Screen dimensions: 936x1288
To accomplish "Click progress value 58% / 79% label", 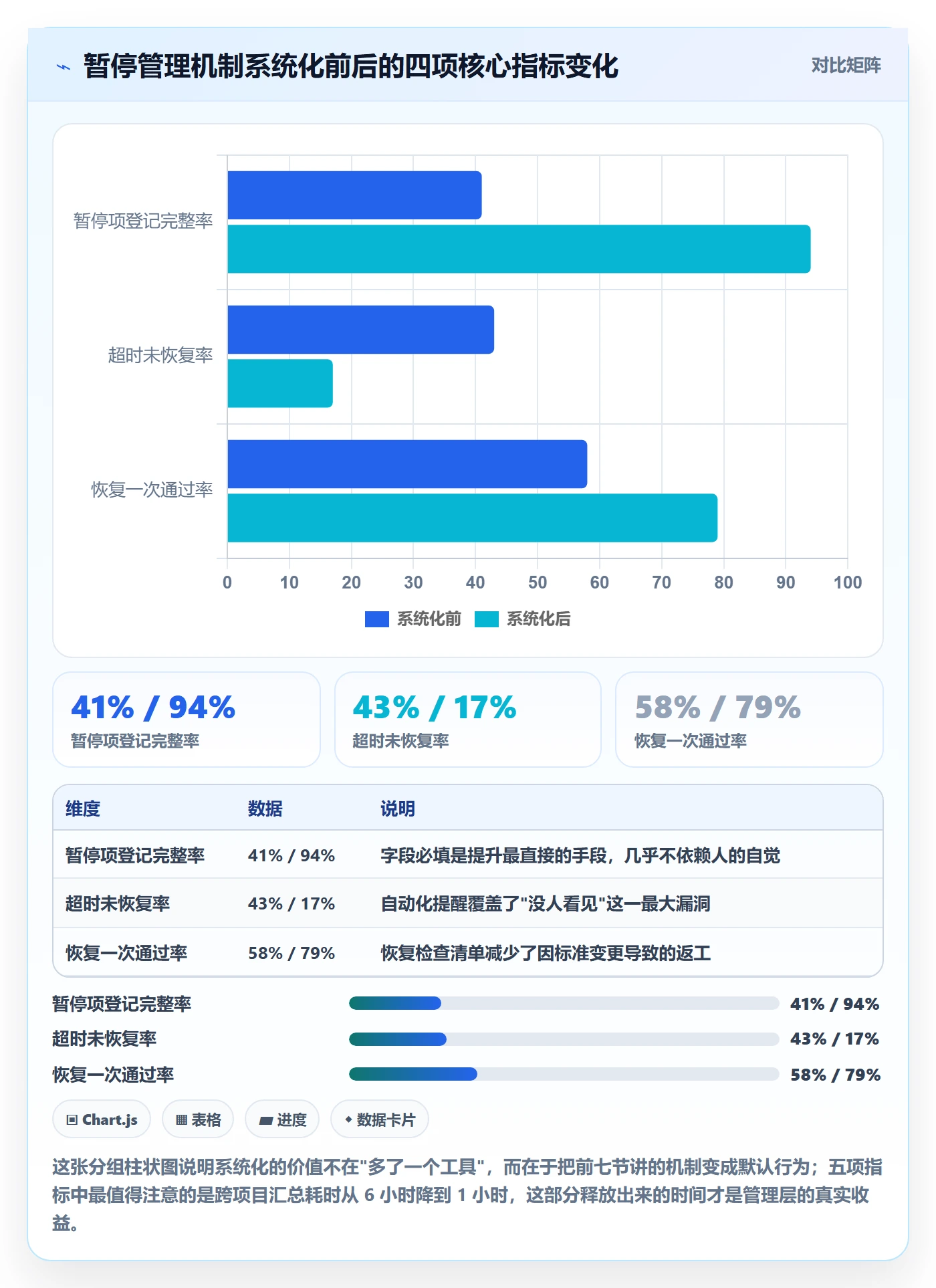I will tap(835, 1075).
